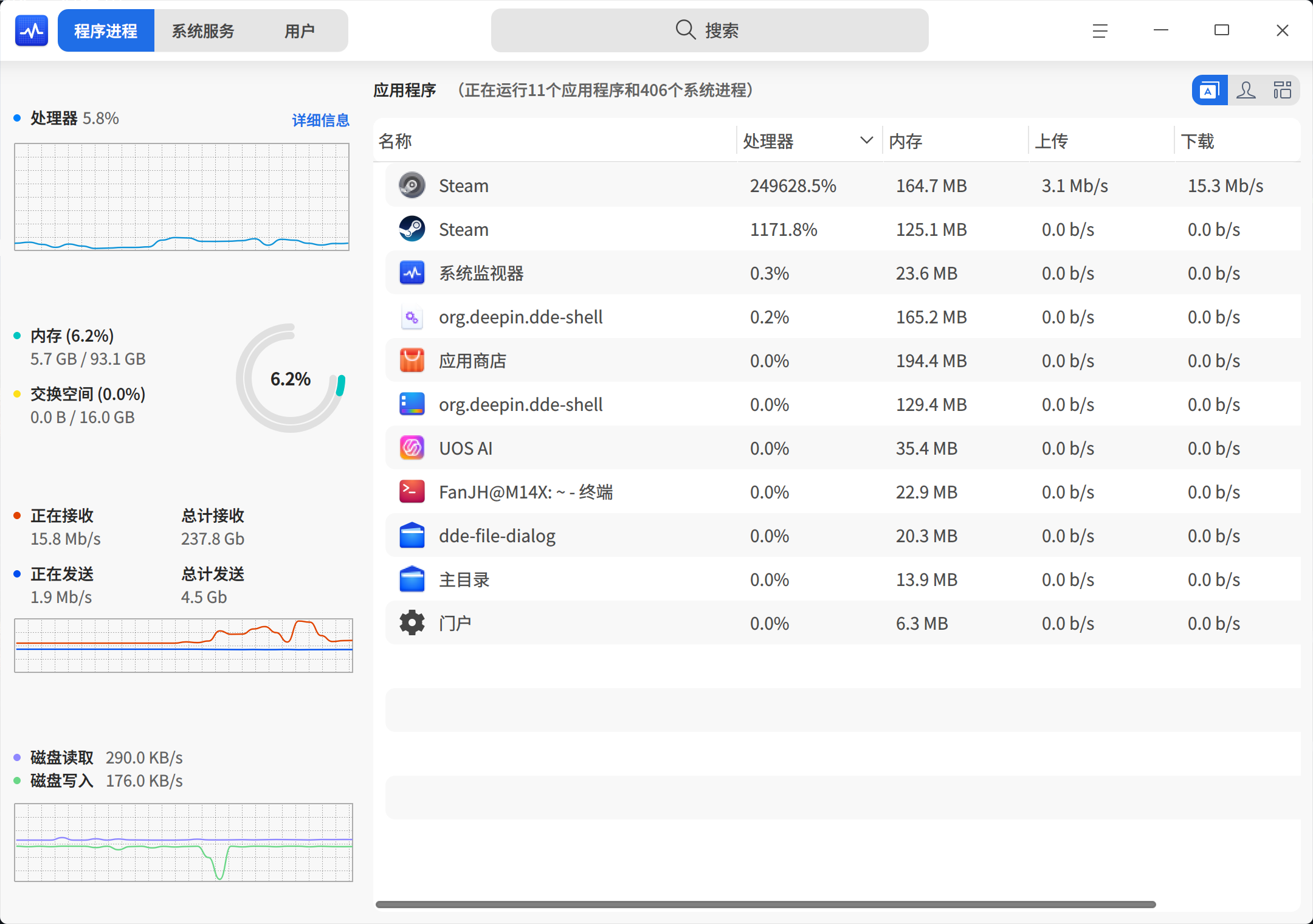Click the horizontal scrollbar at table bottom
The image size is (1313, 924).
[x=766, y=905]
